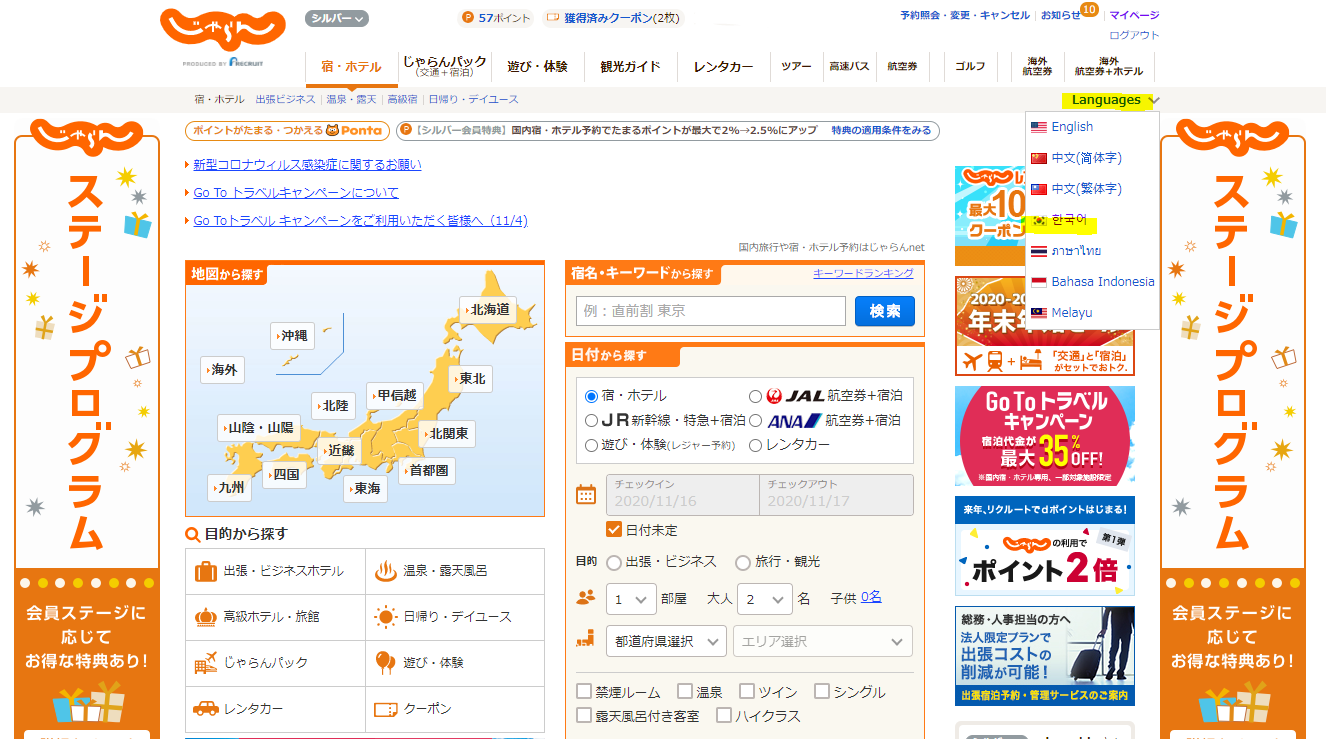This screenshot has height=739, width=1326.
Task: Open the 宿・ホテル main tab
Action: pyautogui.click(x=351, y=67)
